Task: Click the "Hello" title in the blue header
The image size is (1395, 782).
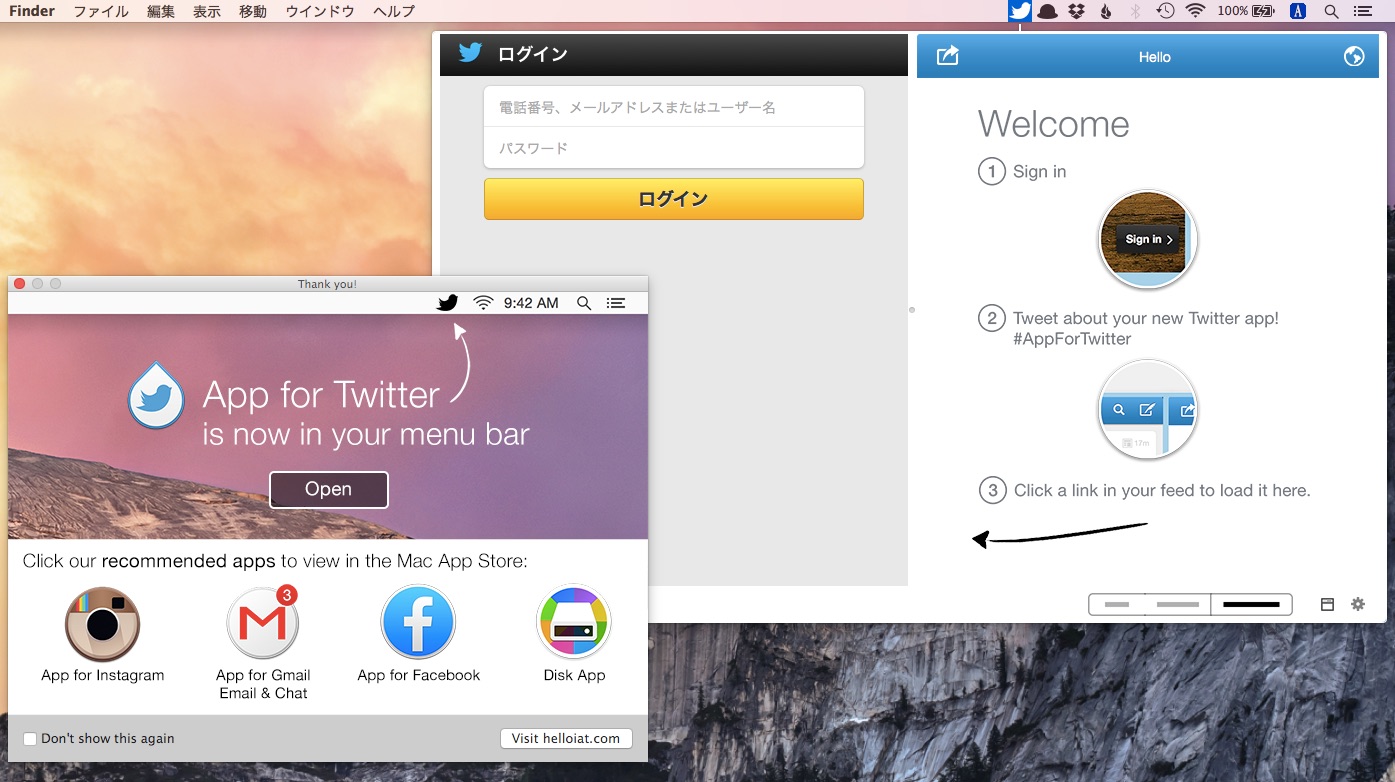Action: coord(1154,57)
